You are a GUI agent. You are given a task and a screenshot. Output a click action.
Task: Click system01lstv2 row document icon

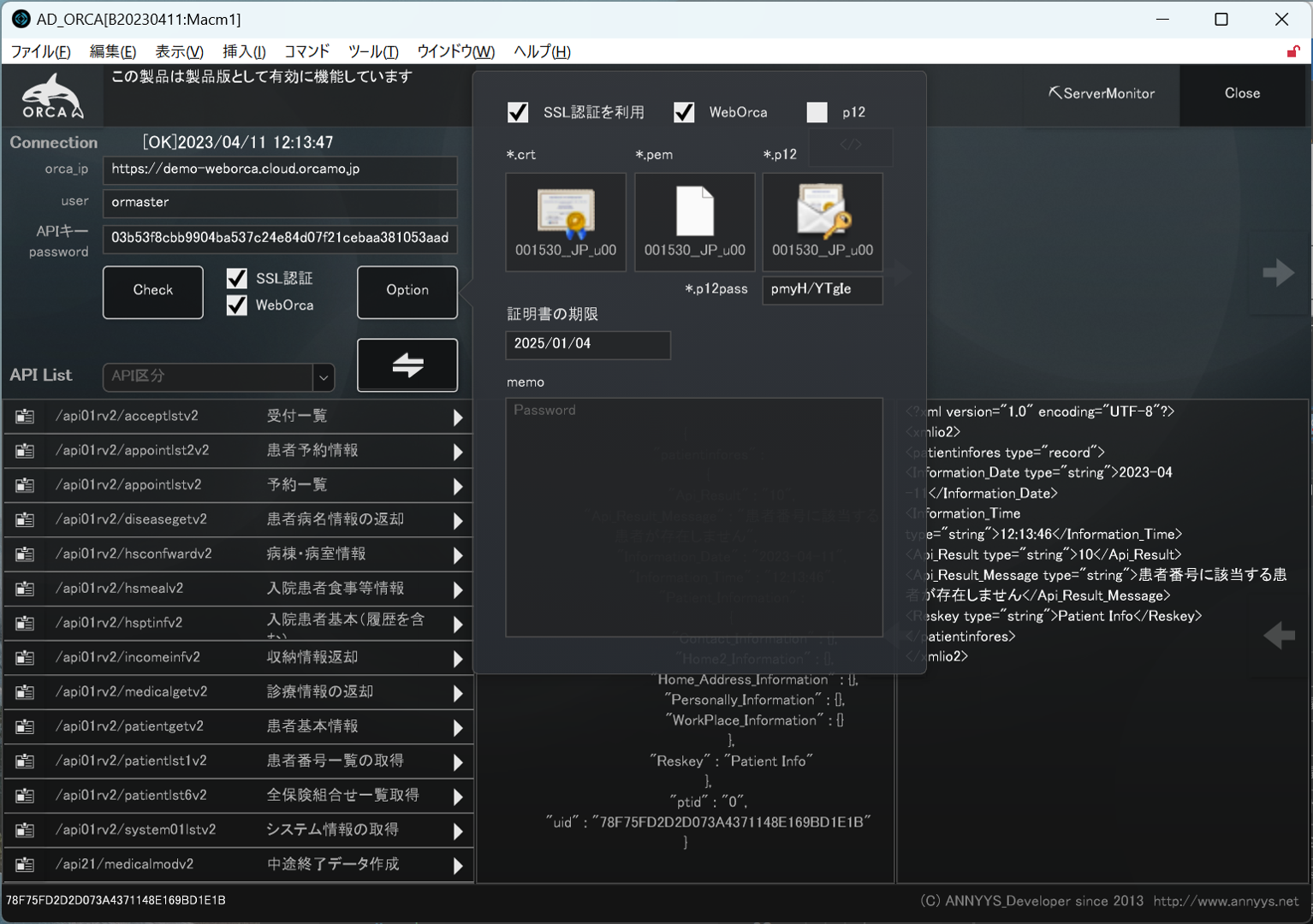coord(25,831)
